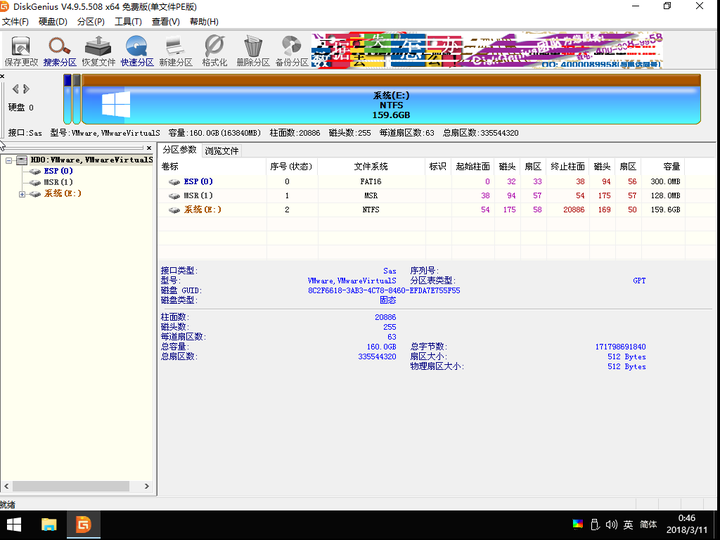This screenshot has width=720, height=540.
Task: Click the GPT partition table type value
Action: pyautogui.click(x=639, y=281)
